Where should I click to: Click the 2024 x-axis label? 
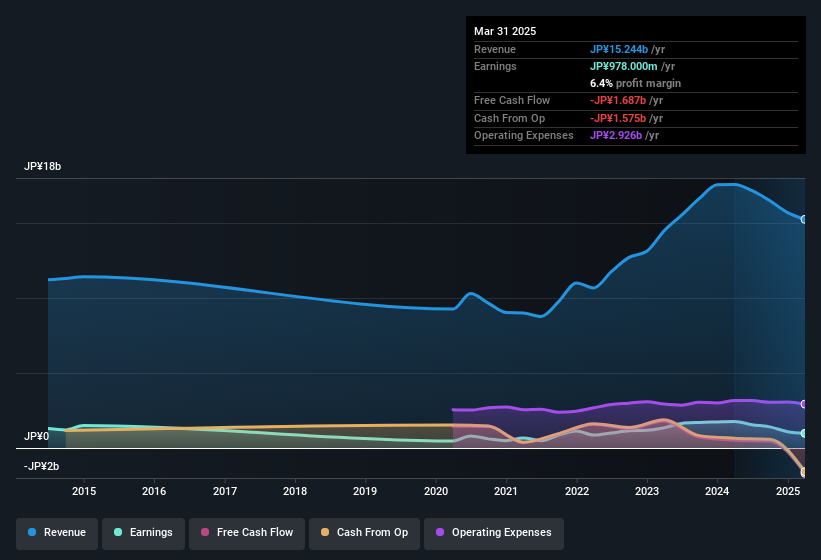[x=717, y=491]
